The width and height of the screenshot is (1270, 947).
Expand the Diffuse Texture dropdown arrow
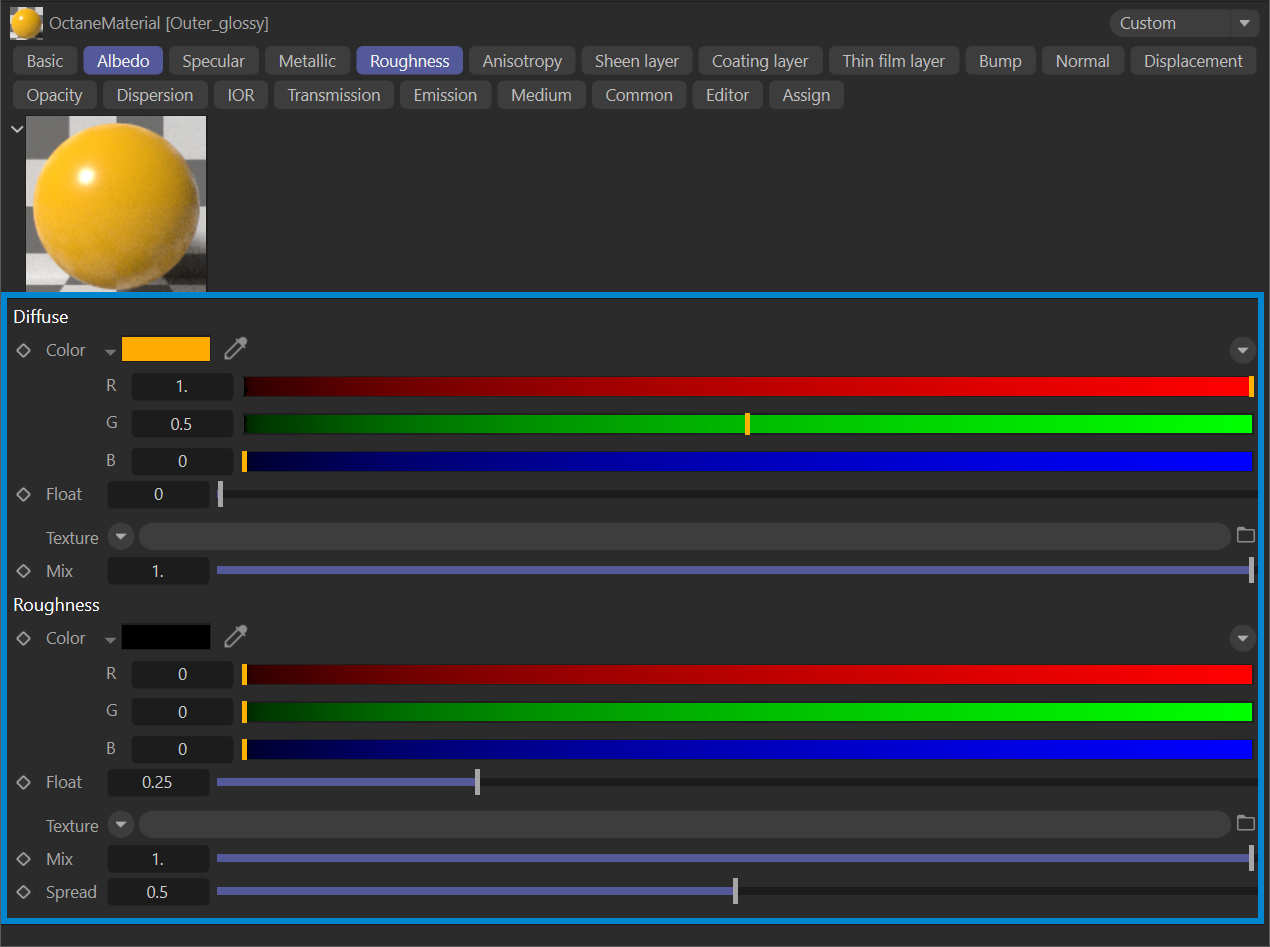[x=120, y=537]
